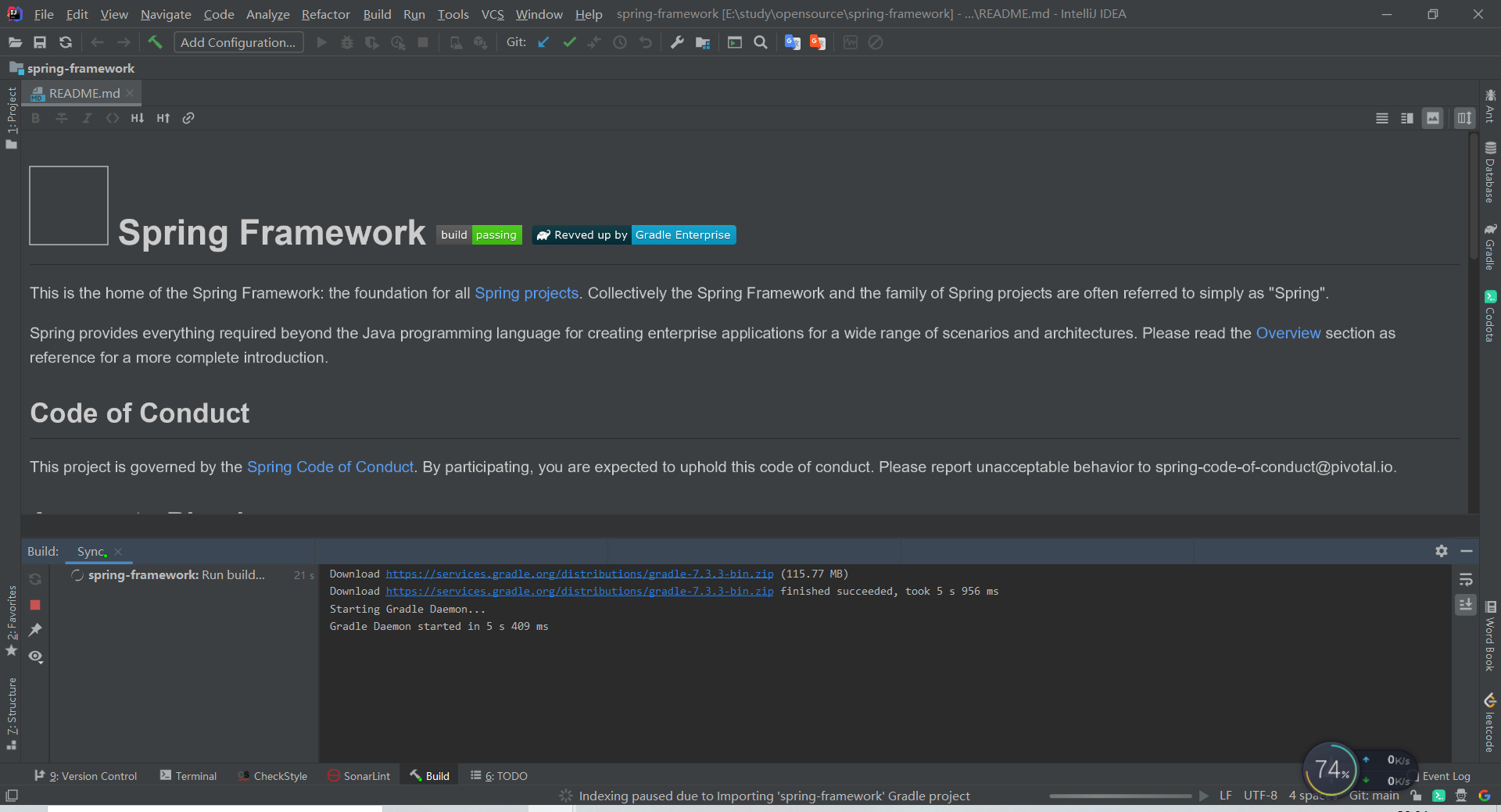
Task: Expand the Project tool window
Action: coord(11,117)
